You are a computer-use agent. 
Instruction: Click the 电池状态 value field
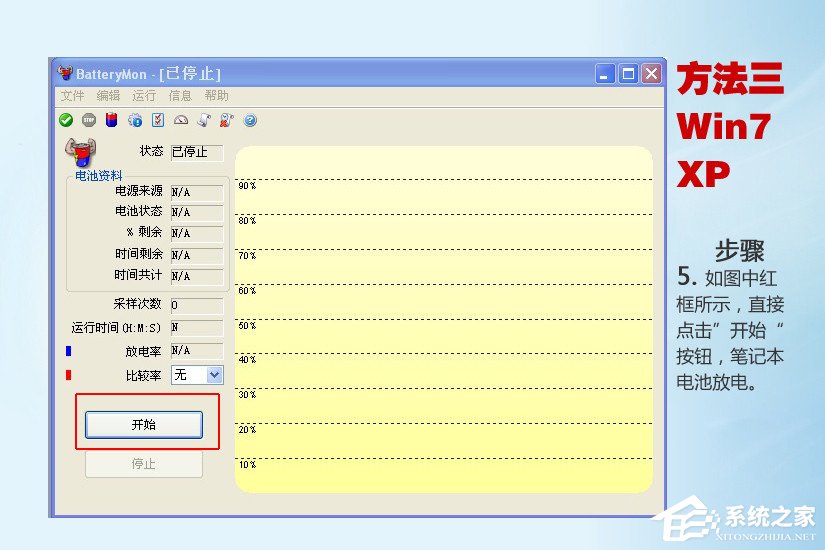(x=197, y=213)
